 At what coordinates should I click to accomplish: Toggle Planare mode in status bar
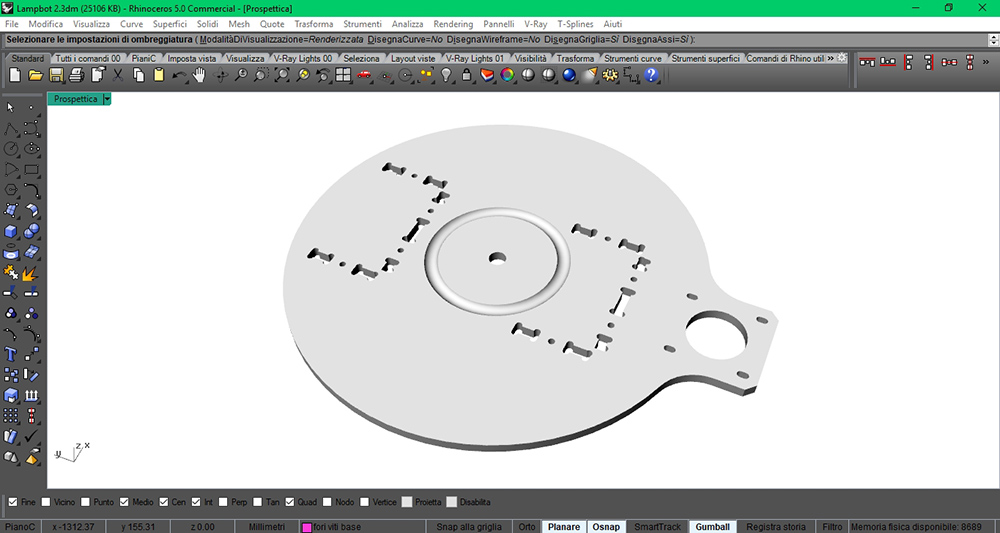(564, 527)
